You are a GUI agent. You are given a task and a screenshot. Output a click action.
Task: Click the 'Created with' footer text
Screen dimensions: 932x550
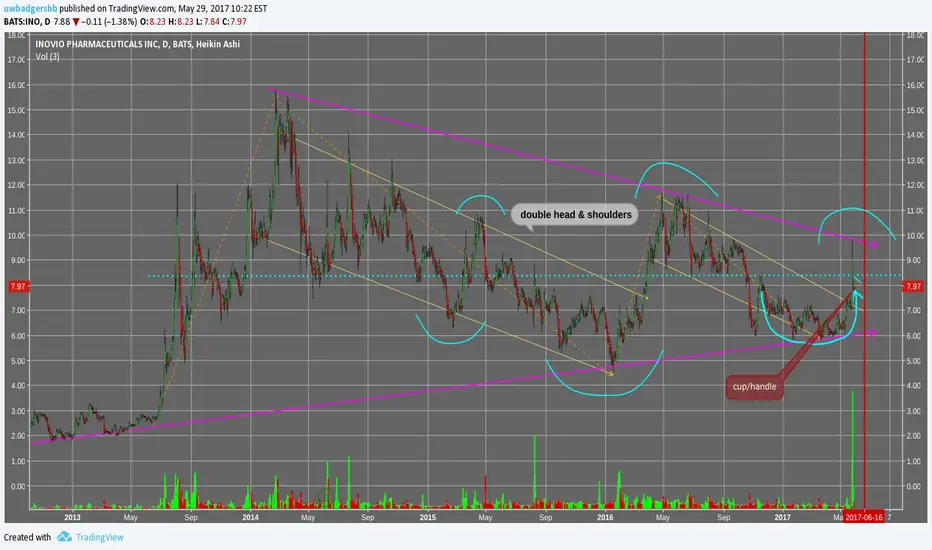(27, 537)
